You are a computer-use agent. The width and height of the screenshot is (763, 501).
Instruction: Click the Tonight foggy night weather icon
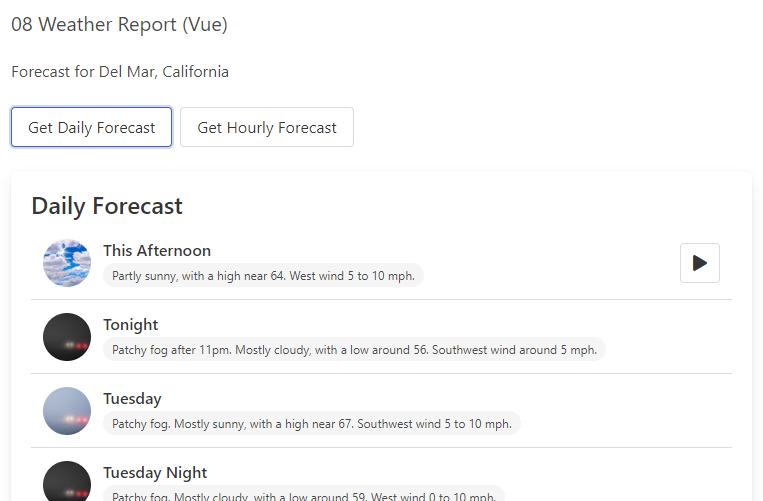67,337
